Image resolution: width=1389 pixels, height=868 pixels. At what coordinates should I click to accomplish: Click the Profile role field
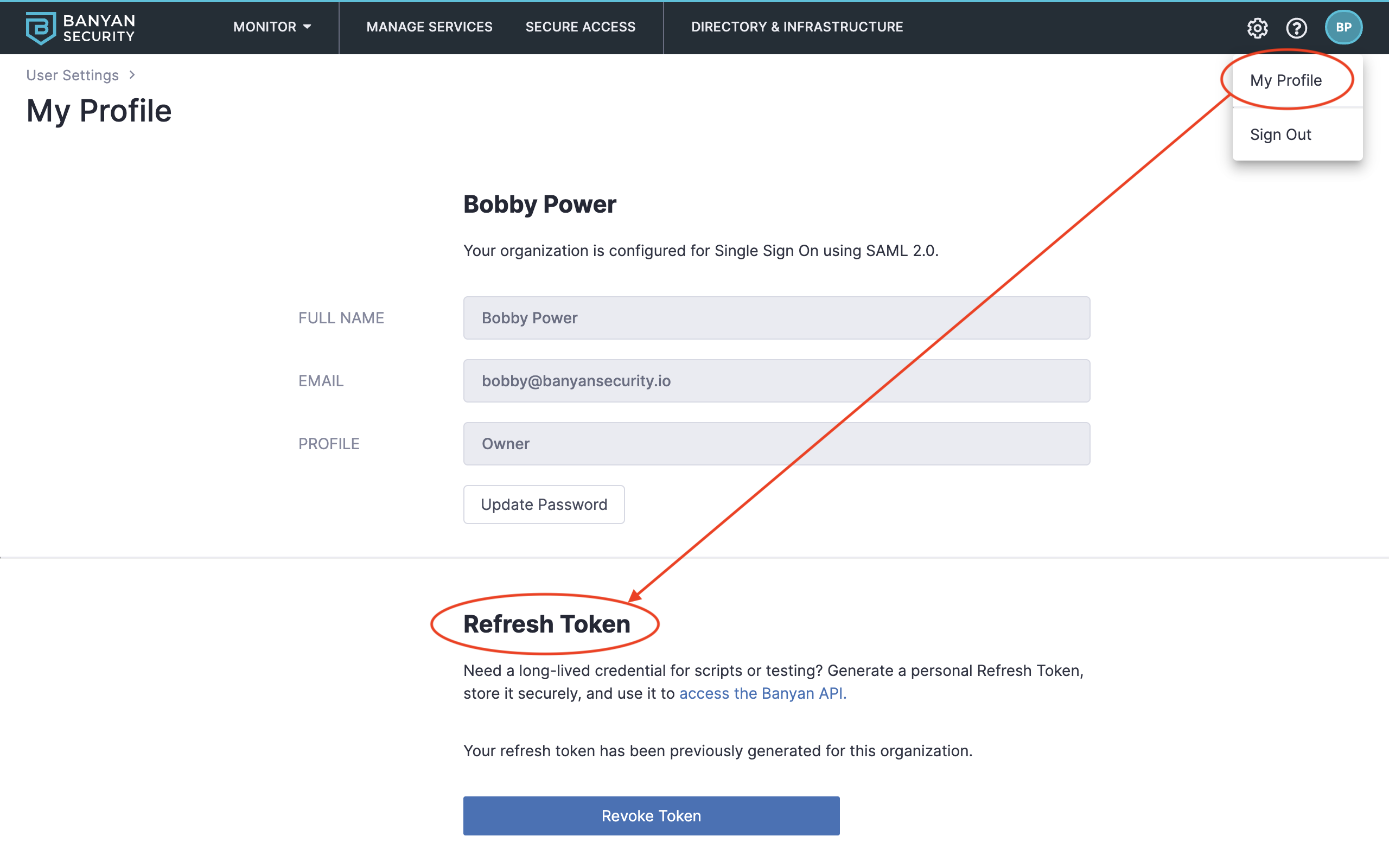tap(776, 444)
